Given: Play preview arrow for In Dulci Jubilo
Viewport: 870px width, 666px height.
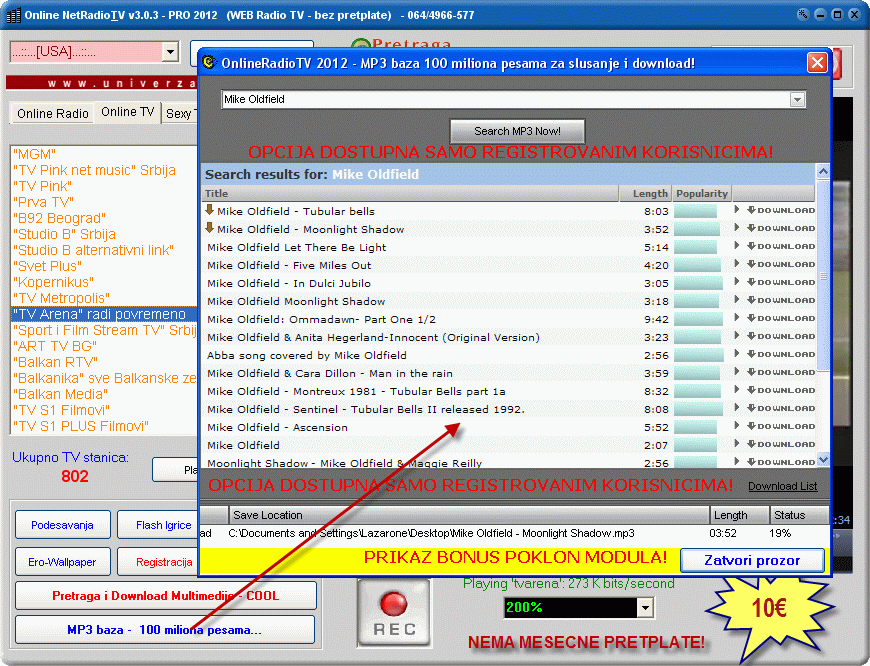Looking at the screenshot, I should click(x=737, y=283).
